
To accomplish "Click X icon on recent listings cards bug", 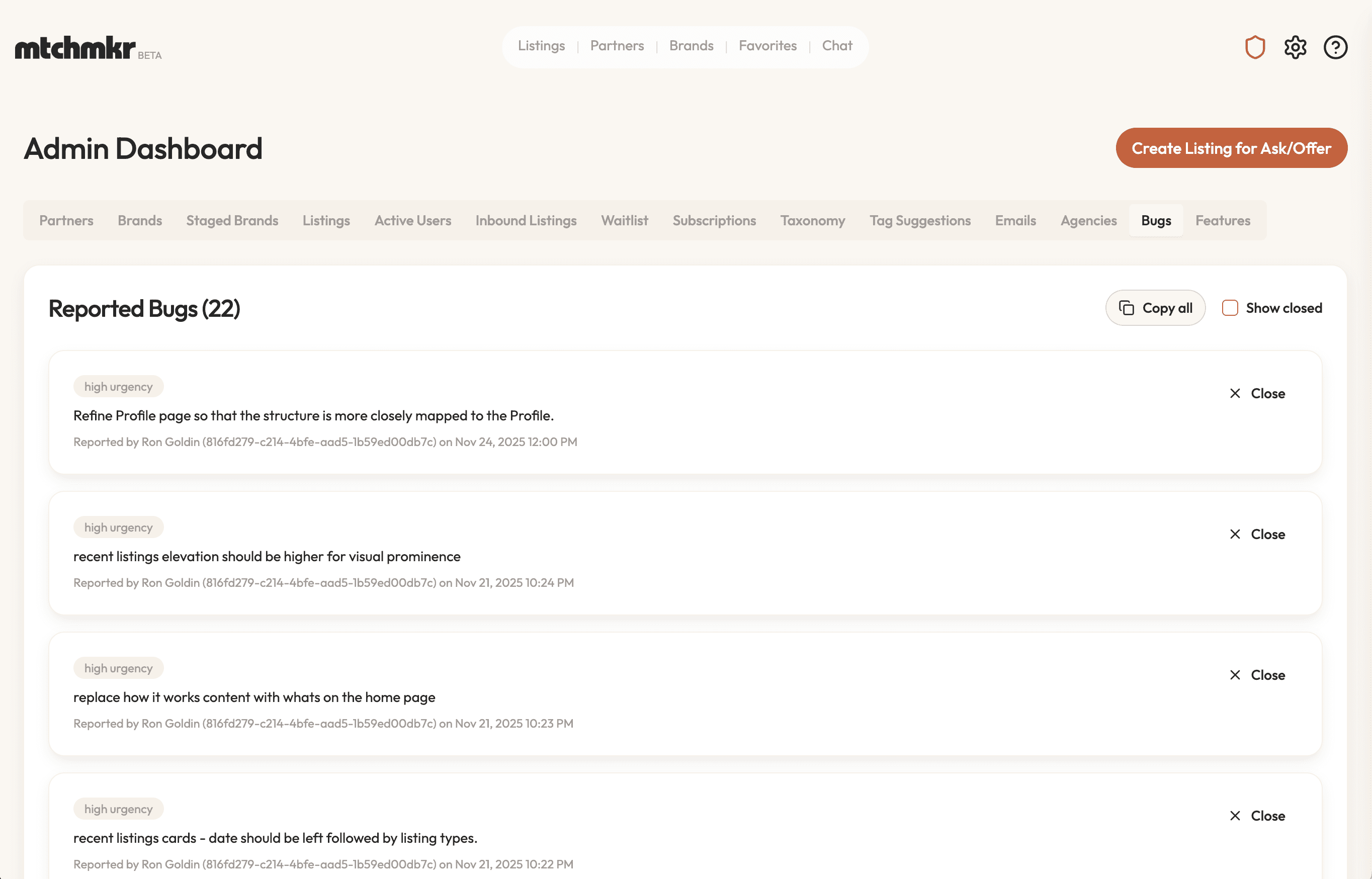I will [x=1235, y=816].
